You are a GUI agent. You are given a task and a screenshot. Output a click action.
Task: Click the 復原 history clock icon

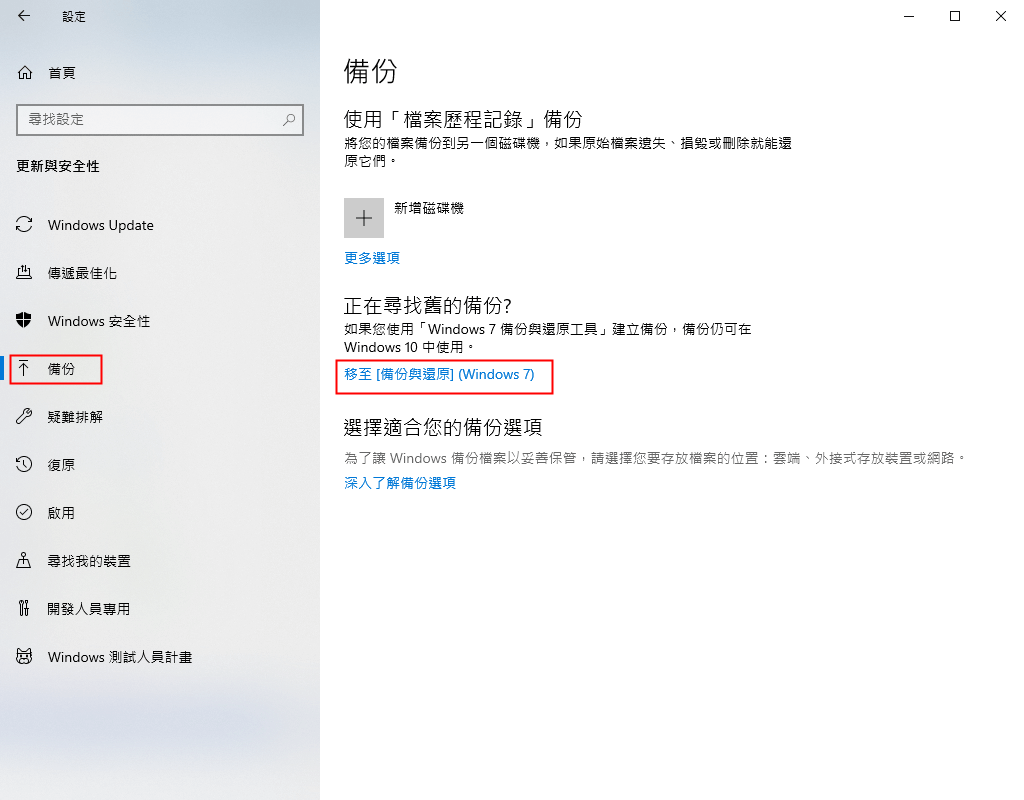tap(24, 464)
